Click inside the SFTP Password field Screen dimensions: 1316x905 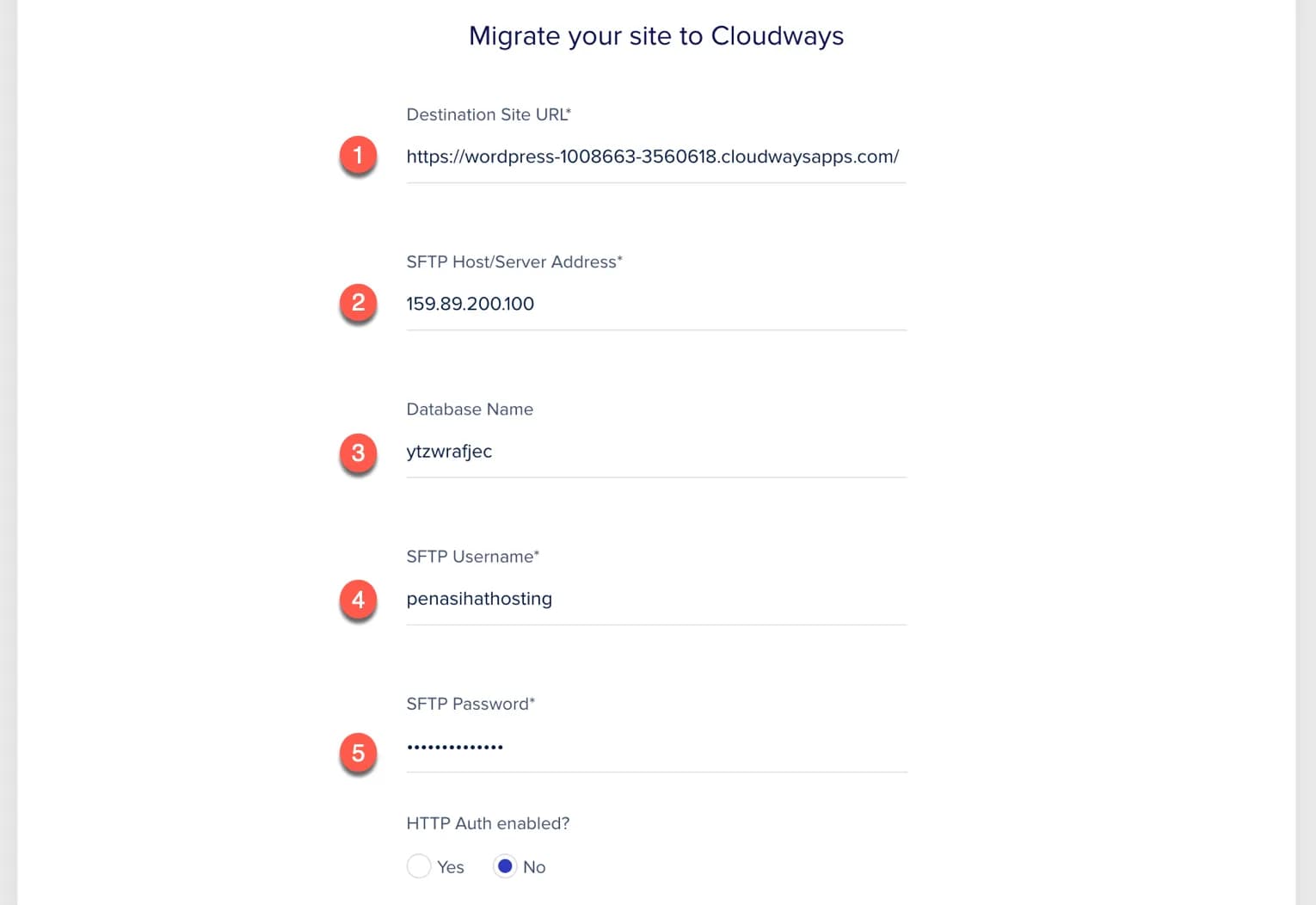tap(654, 747)
